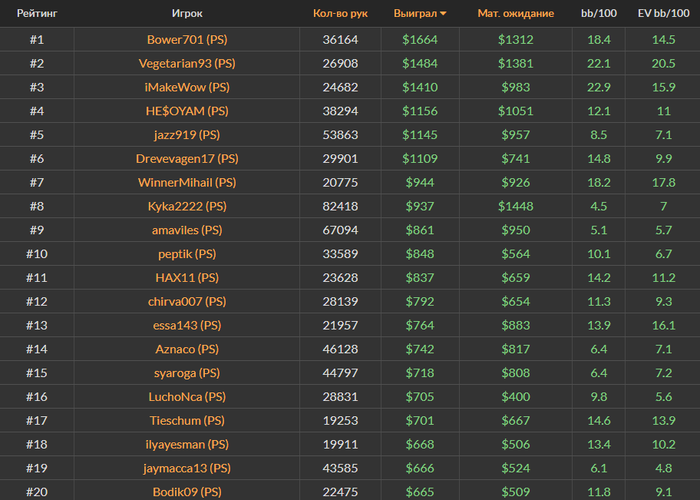Select hands count 67094

pyautogui.click(x=340, y=230)
